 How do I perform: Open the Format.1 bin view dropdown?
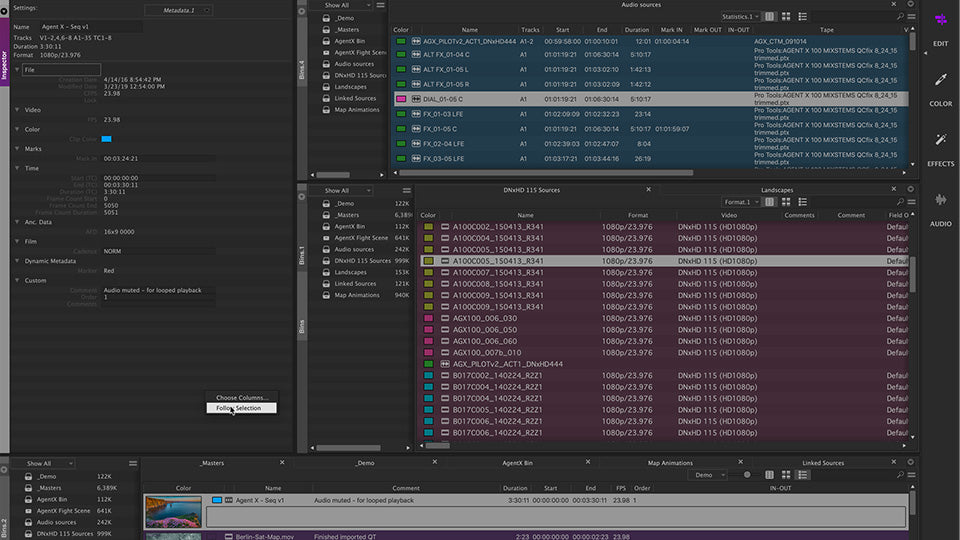[740, 201]
